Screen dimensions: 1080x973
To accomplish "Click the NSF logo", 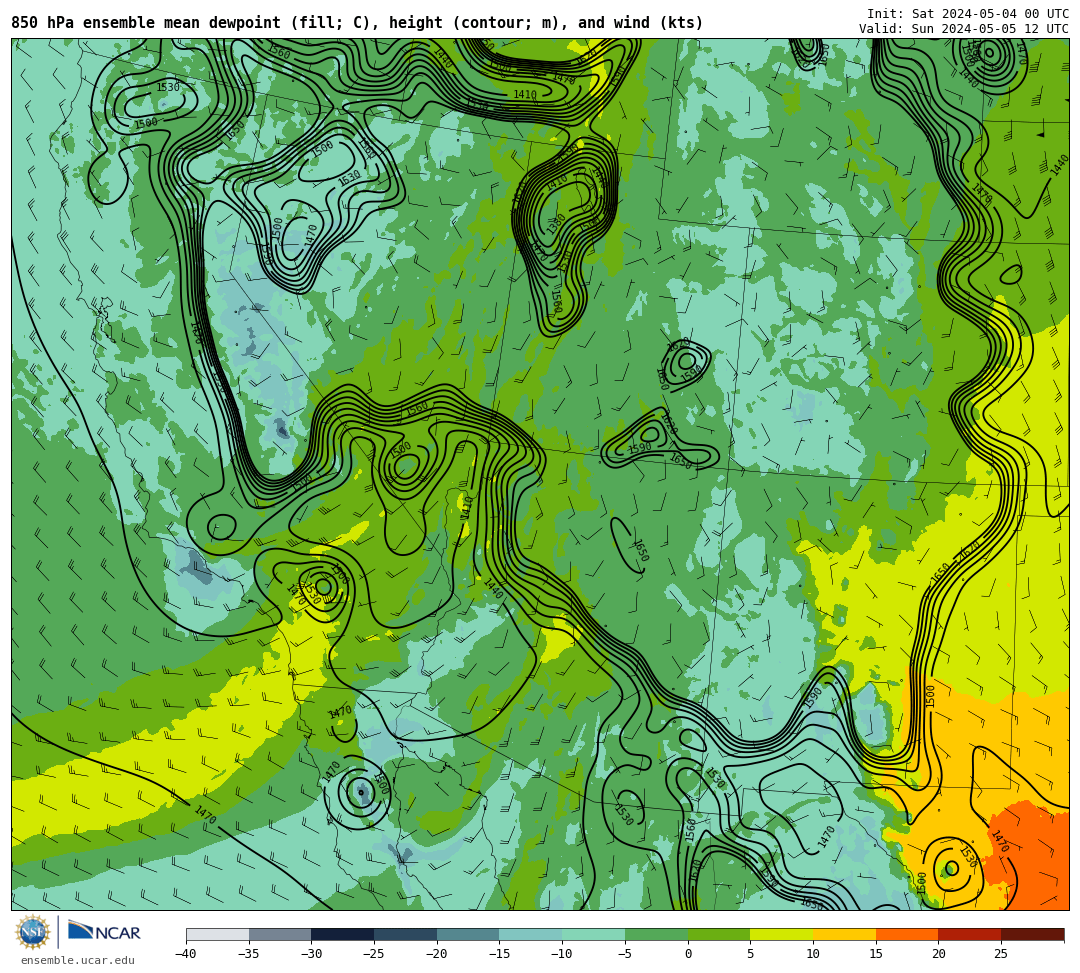I will coord(33,932).
